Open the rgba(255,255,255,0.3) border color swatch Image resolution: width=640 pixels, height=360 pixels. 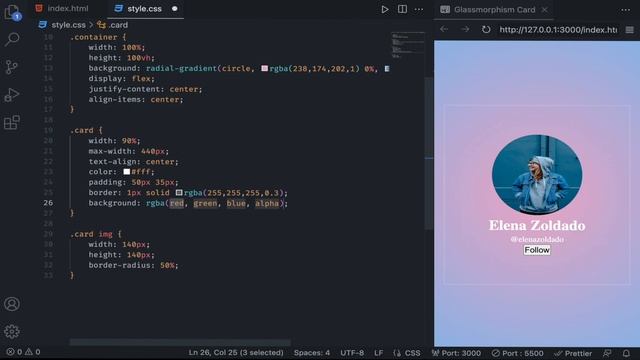179,192
